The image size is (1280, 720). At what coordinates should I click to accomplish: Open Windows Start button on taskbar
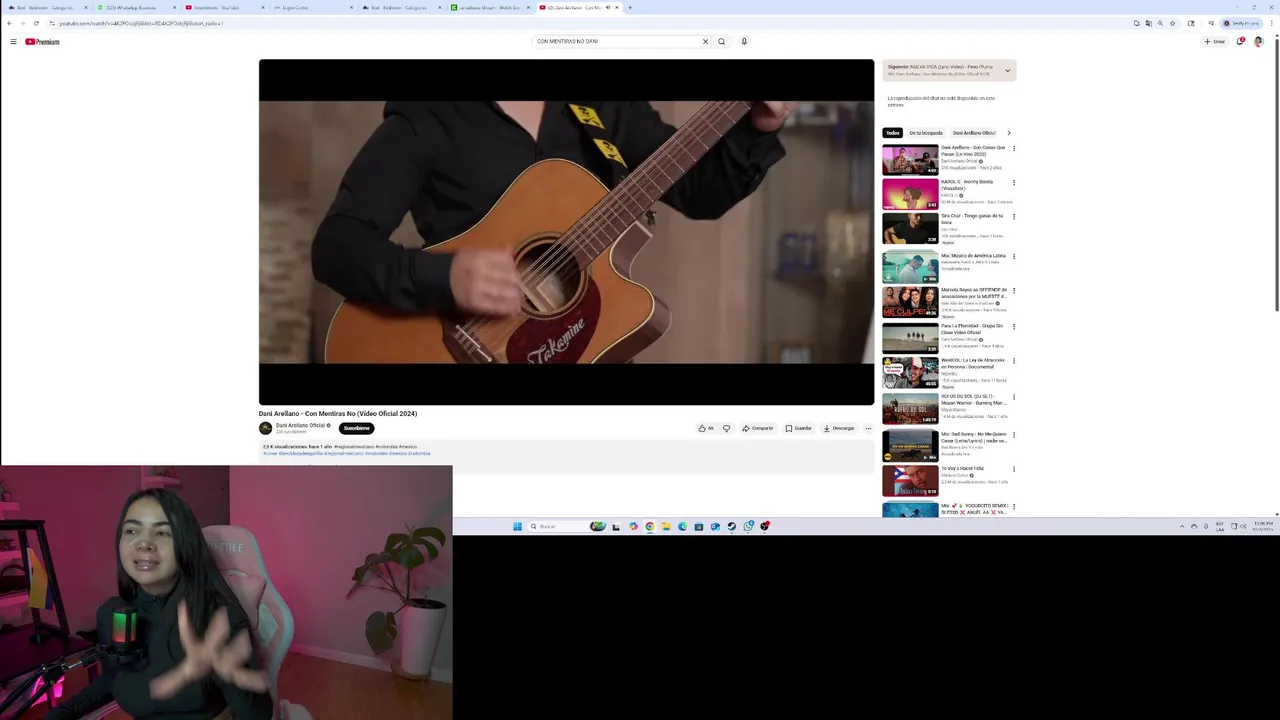click(517, 526)
